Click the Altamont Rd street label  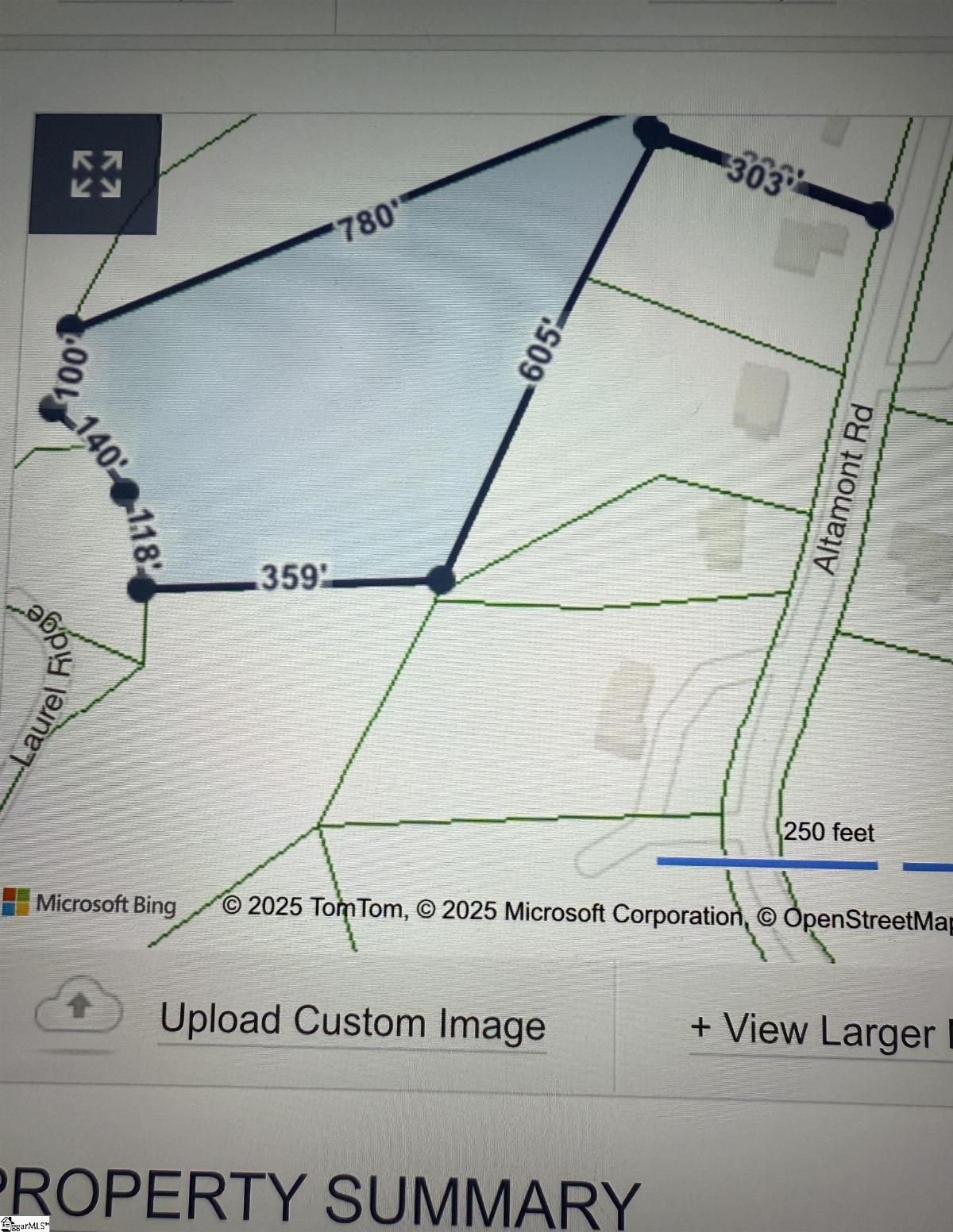click(x=844, y=490)
